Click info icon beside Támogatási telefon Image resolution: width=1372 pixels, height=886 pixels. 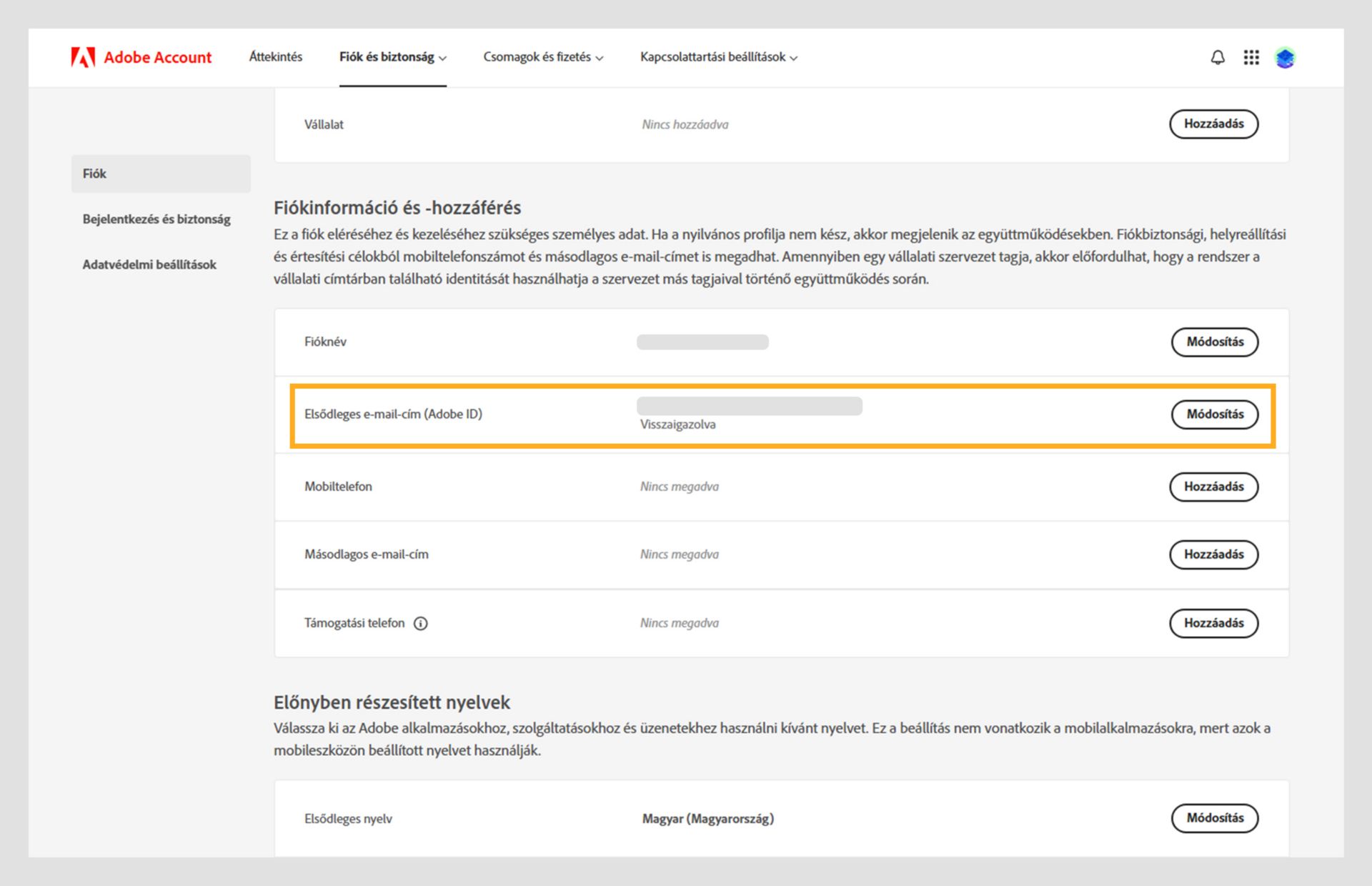click(421, 623)
